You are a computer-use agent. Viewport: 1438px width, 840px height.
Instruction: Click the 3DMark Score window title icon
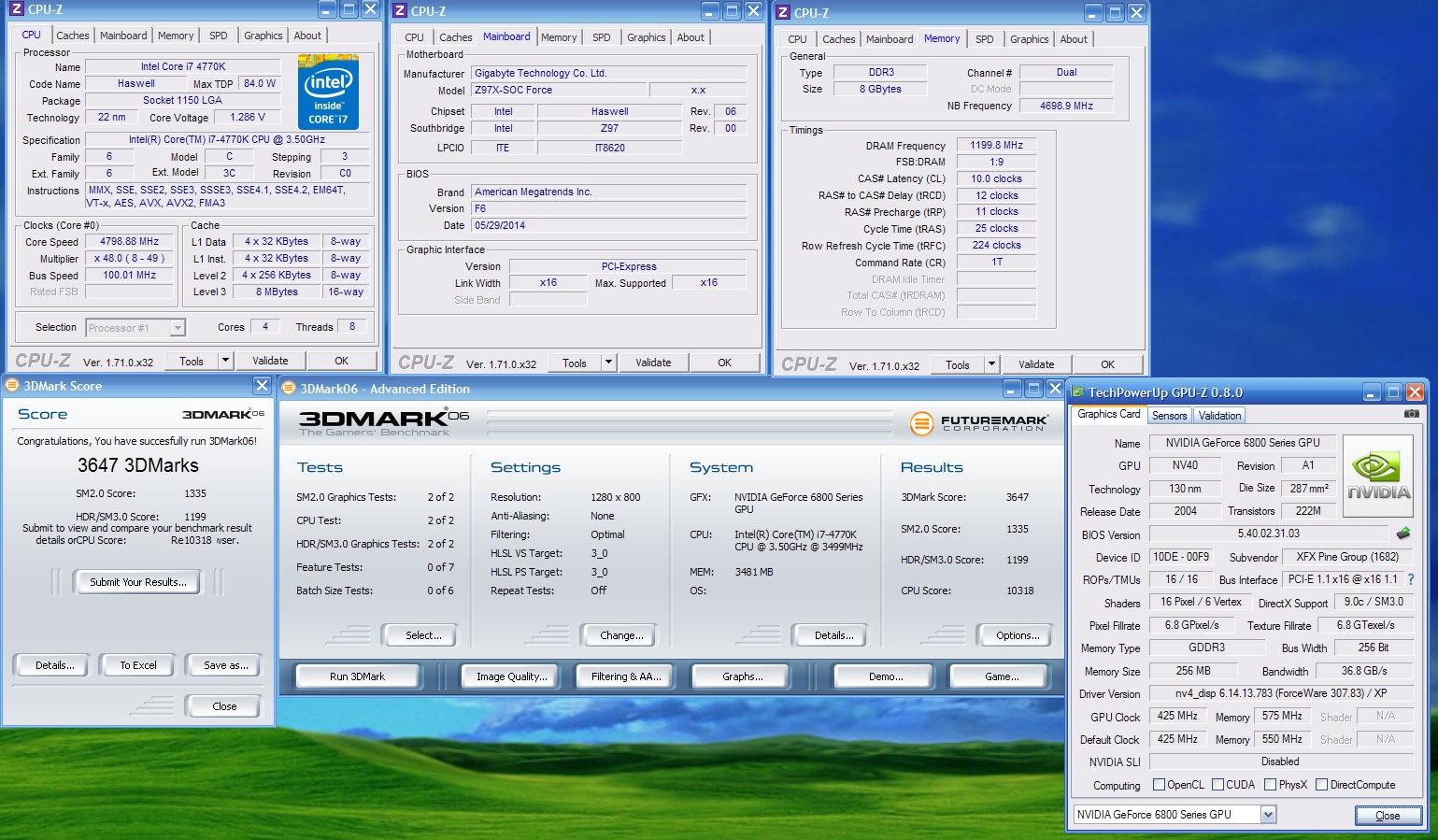click(12, 386)
